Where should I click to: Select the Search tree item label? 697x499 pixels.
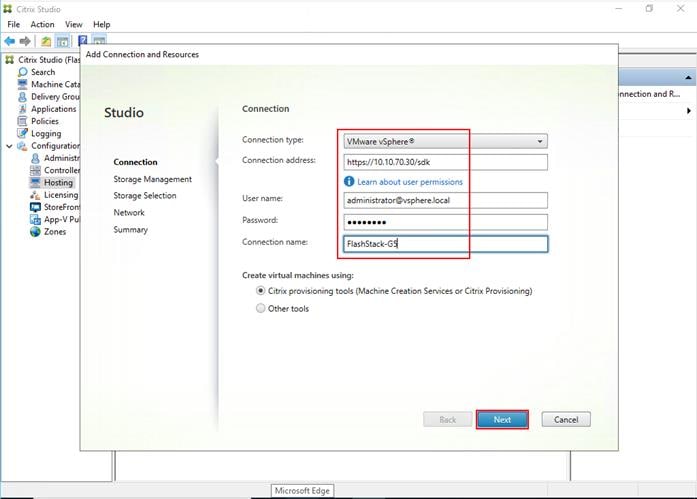pyautogui.click(x=43, y=72)
